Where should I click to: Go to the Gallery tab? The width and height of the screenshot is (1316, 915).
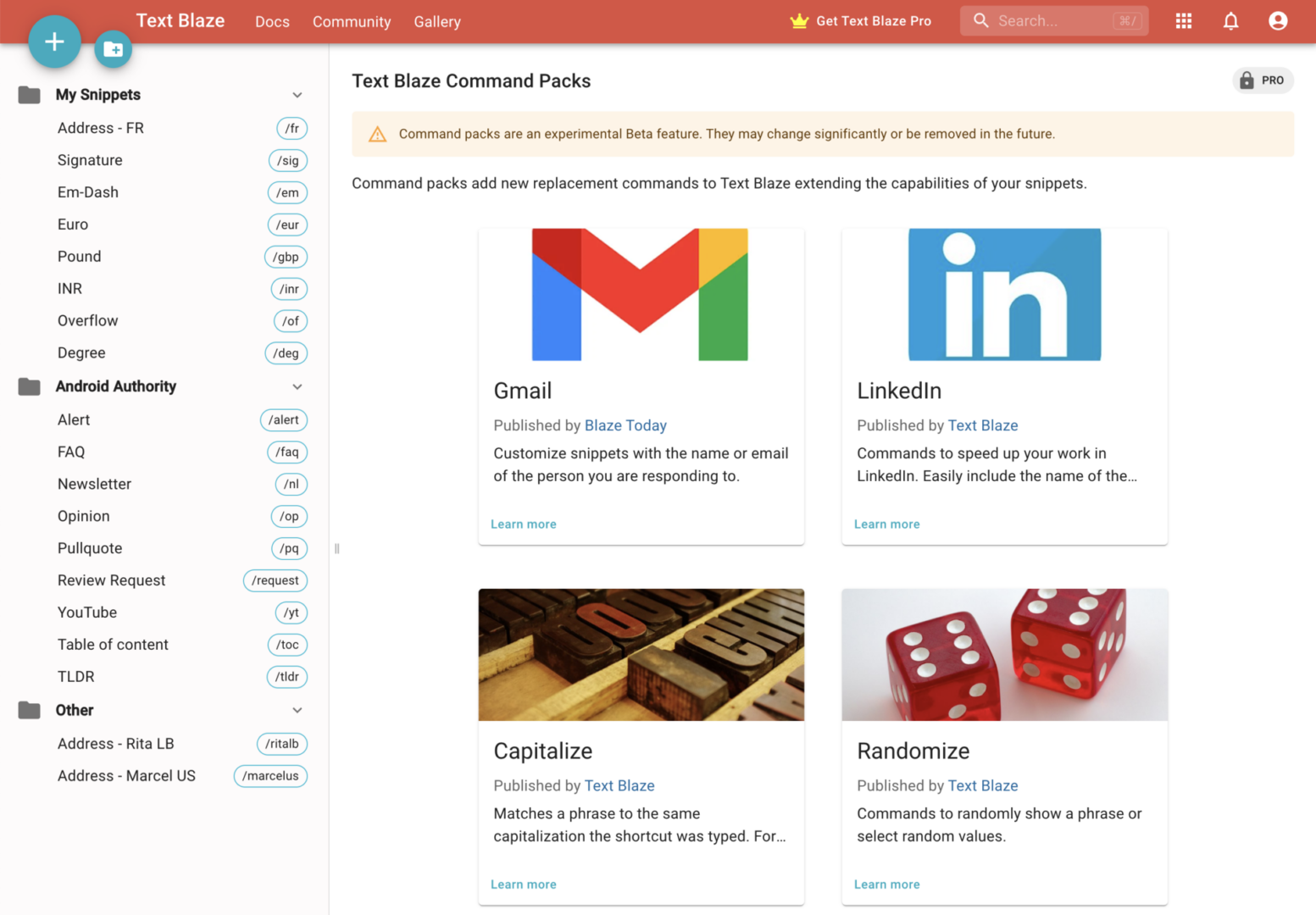pyautogui.click(x=437, y=22)
